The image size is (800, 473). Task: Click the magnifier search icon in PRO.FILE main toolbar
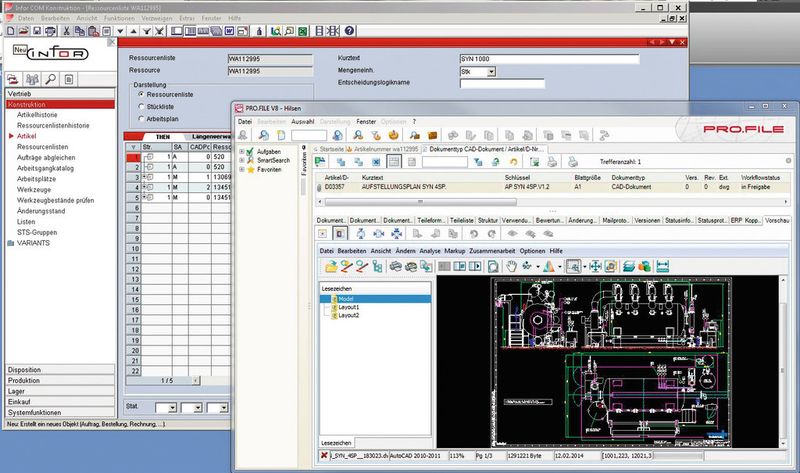click(x=263, y=135)
